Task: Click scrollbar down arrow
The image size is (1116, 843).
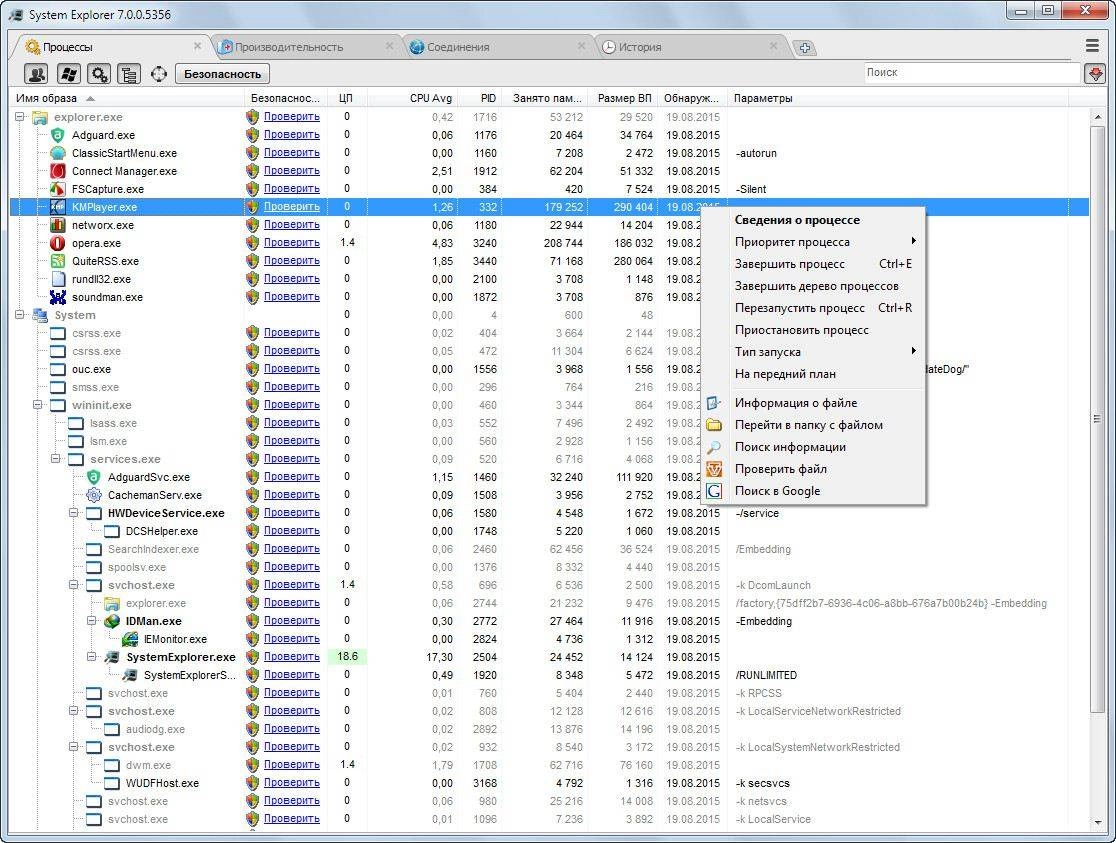Action: pyautogui.click(x=1097, y=822)
